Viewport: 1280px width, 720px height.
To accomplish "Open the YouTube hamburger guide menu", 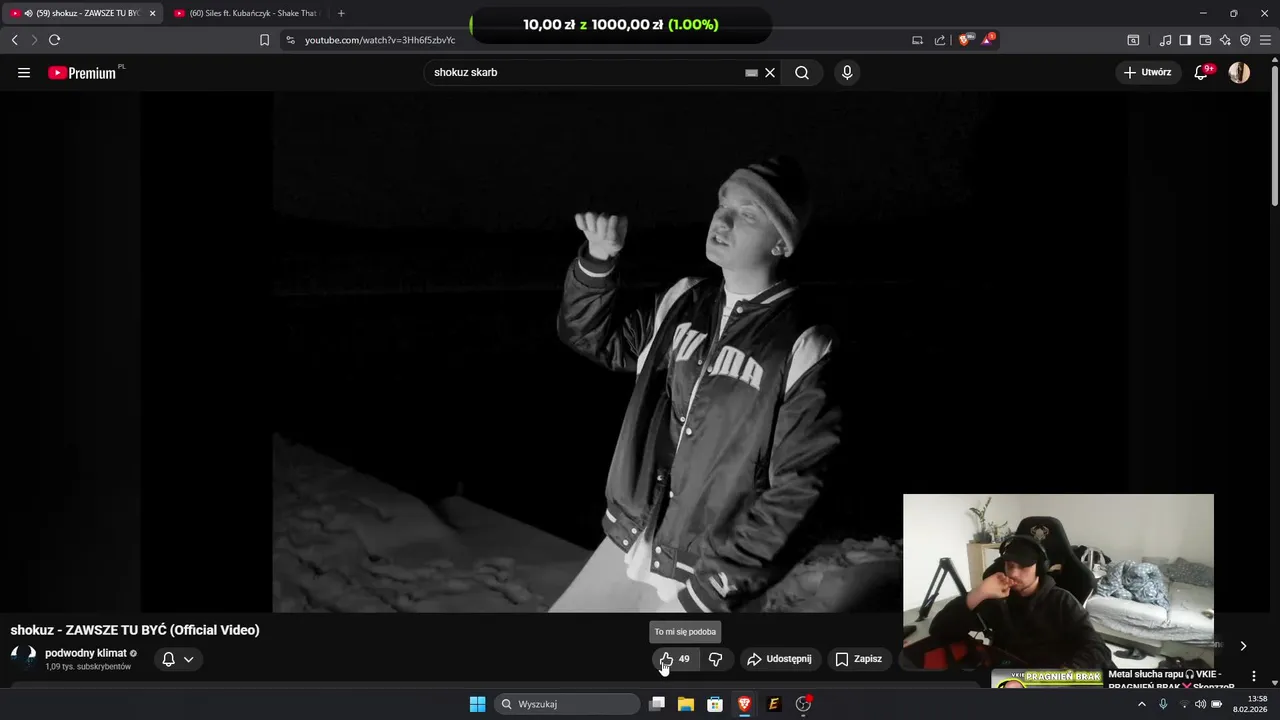I will (24, 72).
